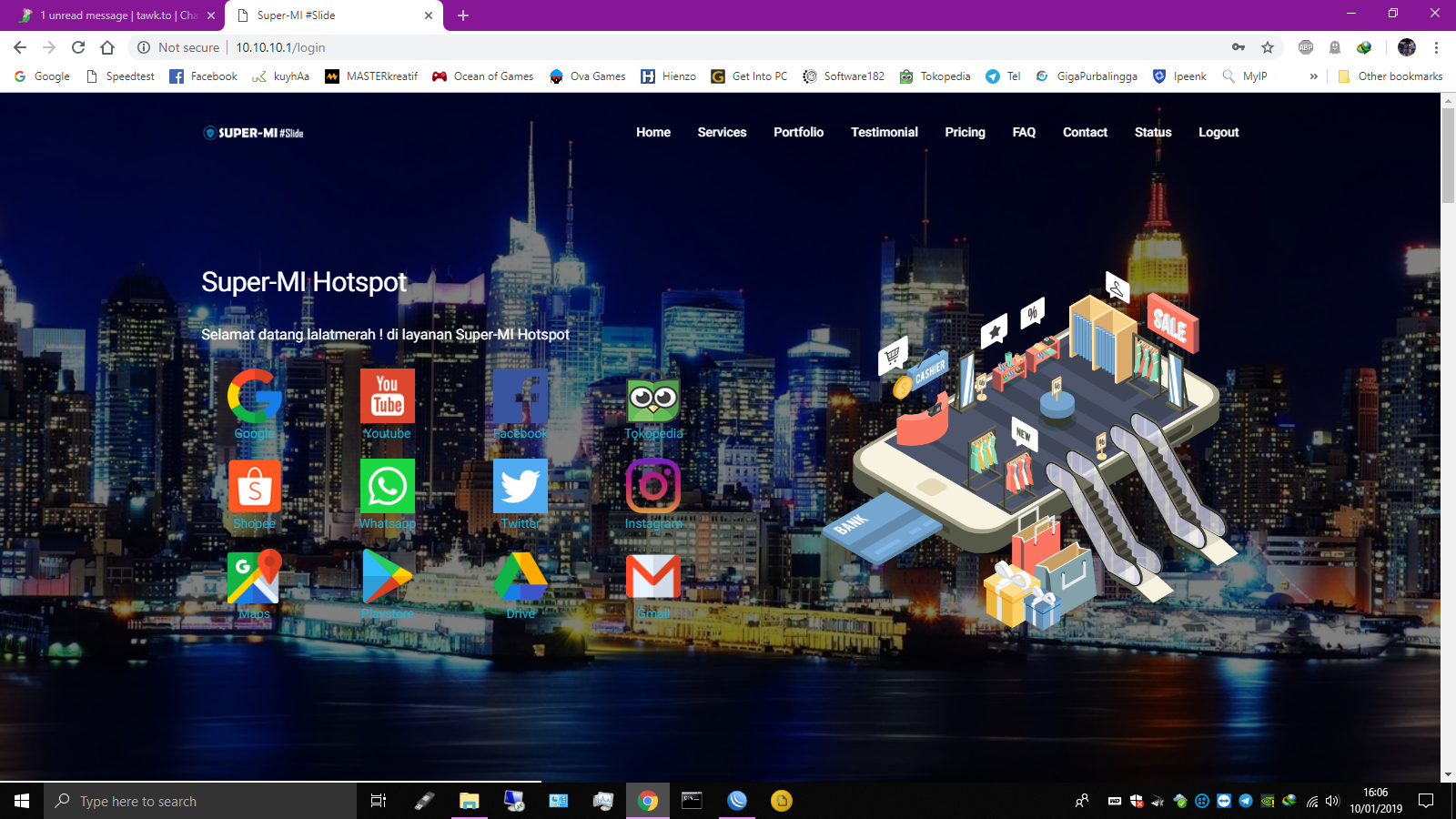The width and height of the screenshot is (1456, 819).
Task: Open the Tokopedia owl icon on the page
Action: pos(653,396)
